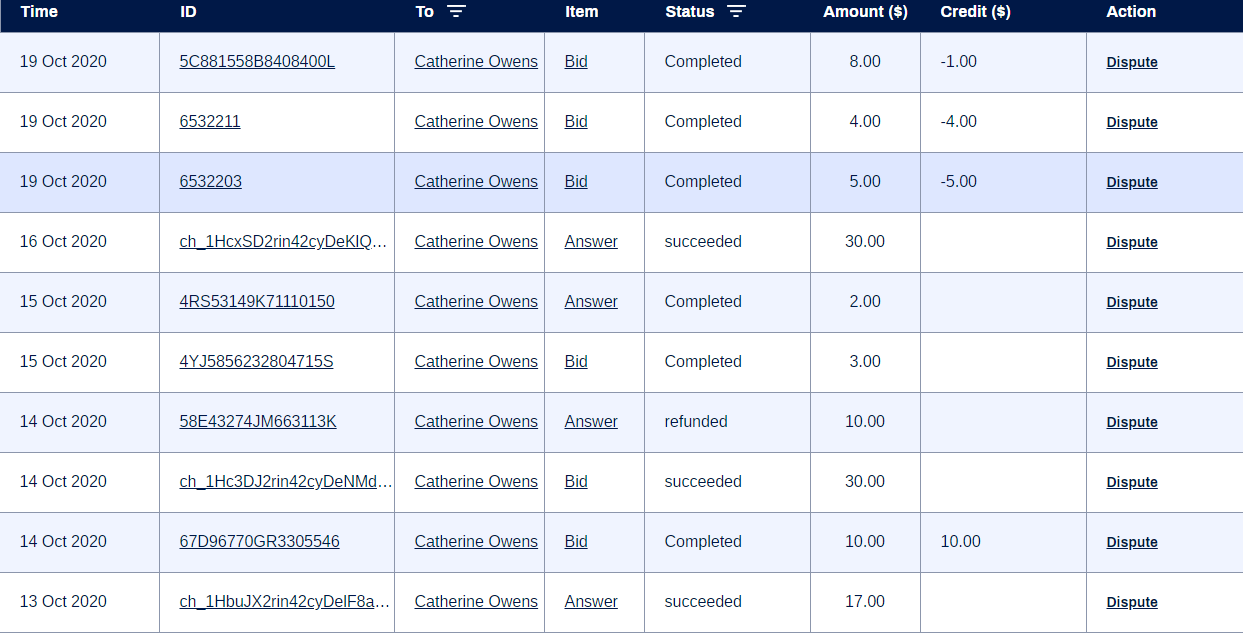Click the Amount ($) column header
This screenshot has height=635, width=1243.
[x=864, y=12]
